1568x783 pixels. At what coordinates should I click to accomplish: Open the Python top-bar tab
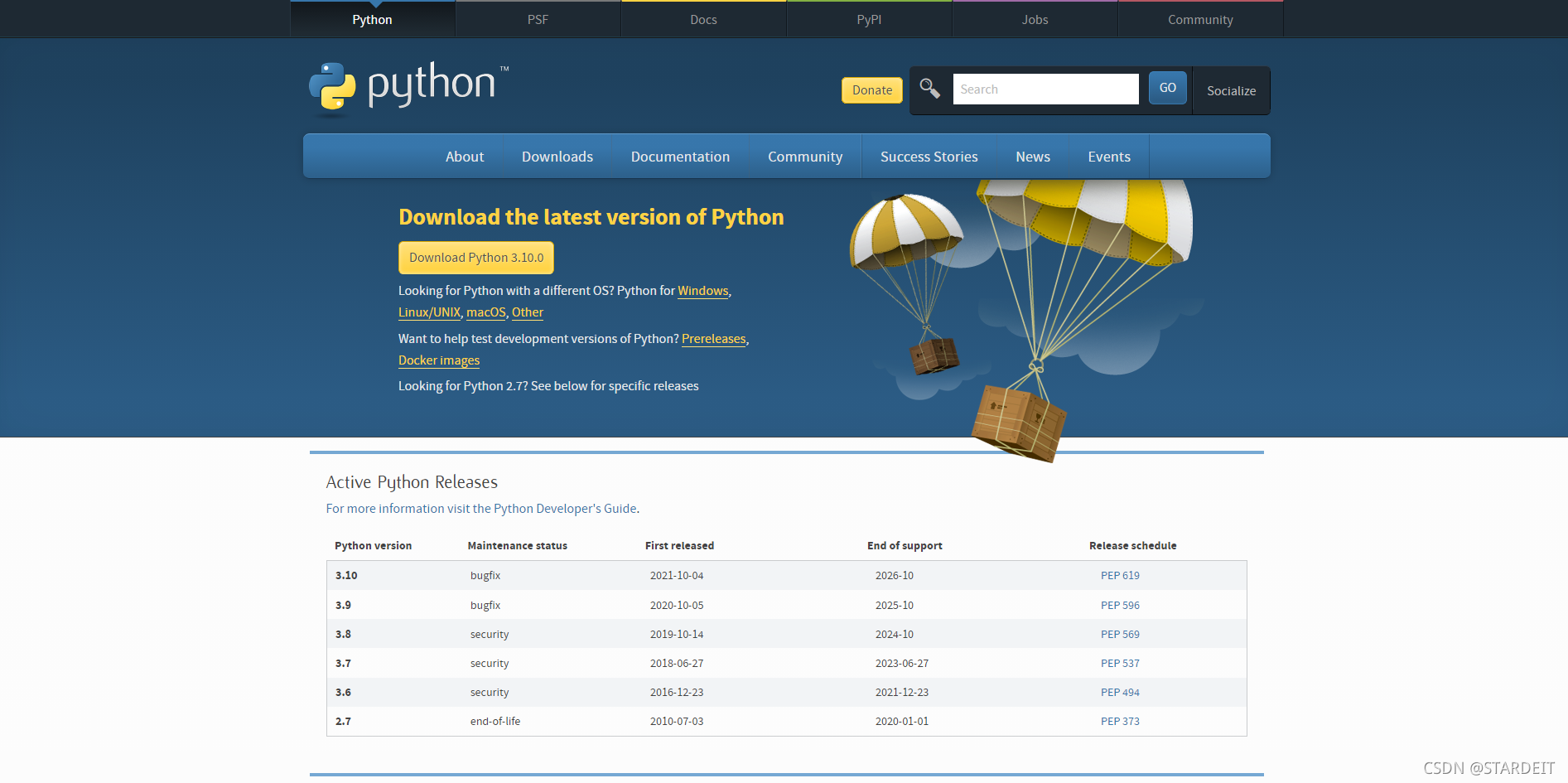[372, 19]
